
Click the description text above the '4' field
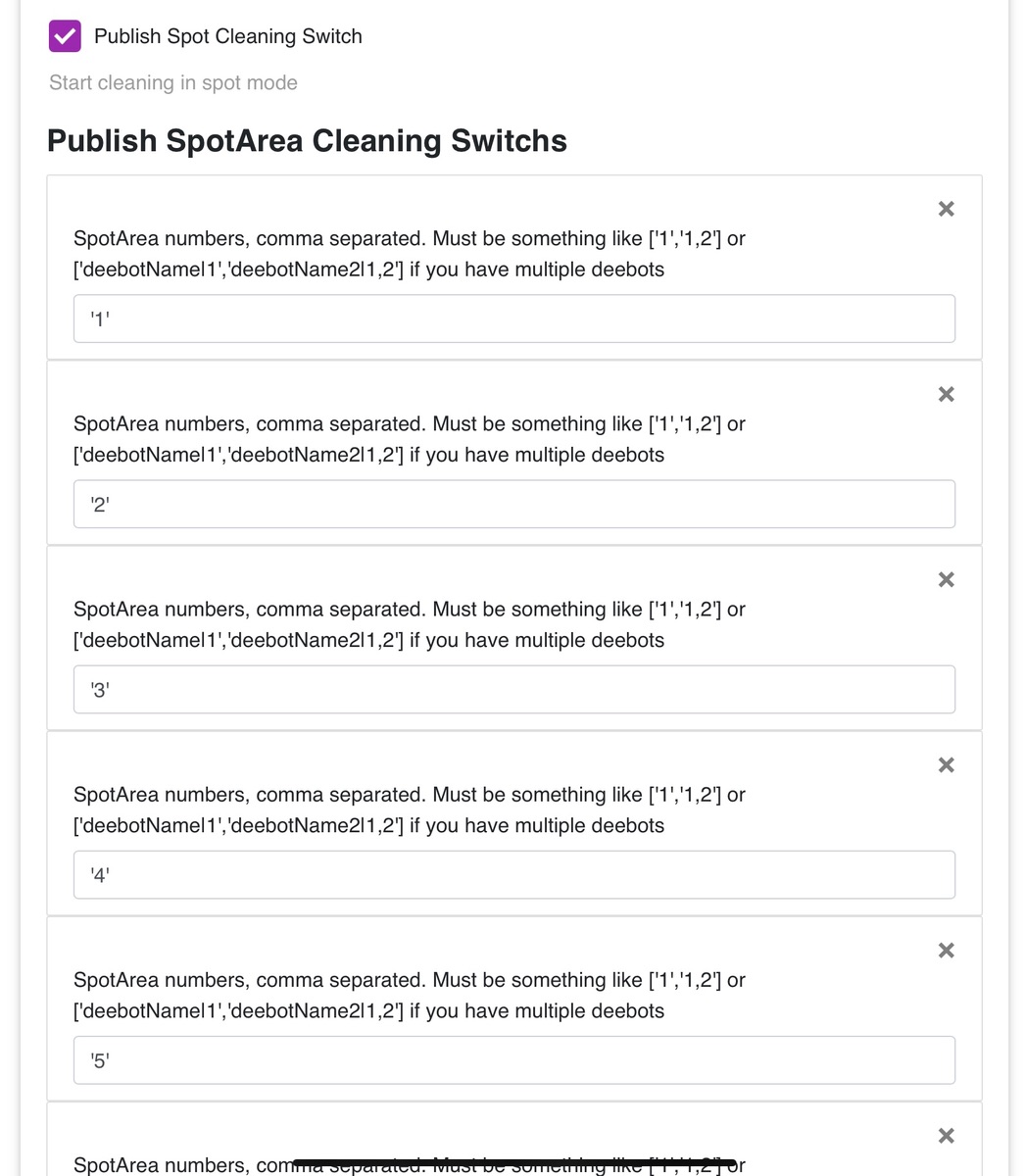[410, 809]
